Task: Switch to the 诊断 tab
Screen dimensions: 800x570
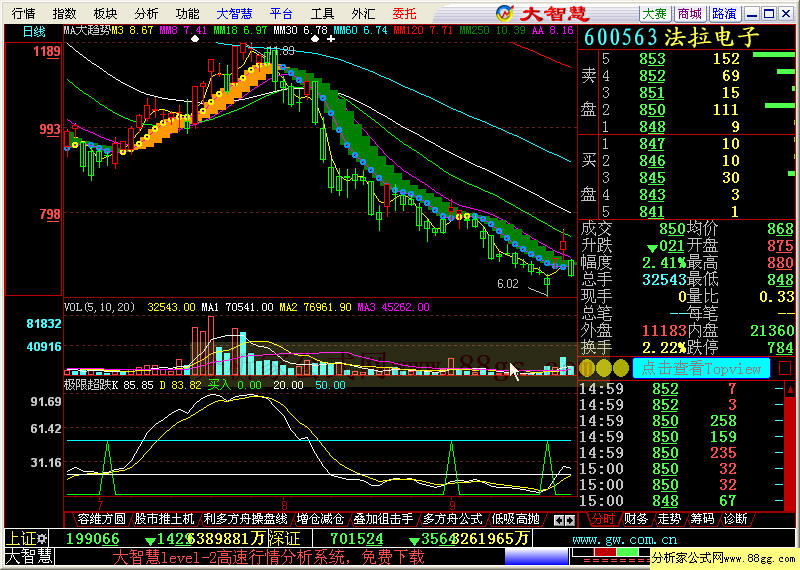Action: tap(735, 519)
